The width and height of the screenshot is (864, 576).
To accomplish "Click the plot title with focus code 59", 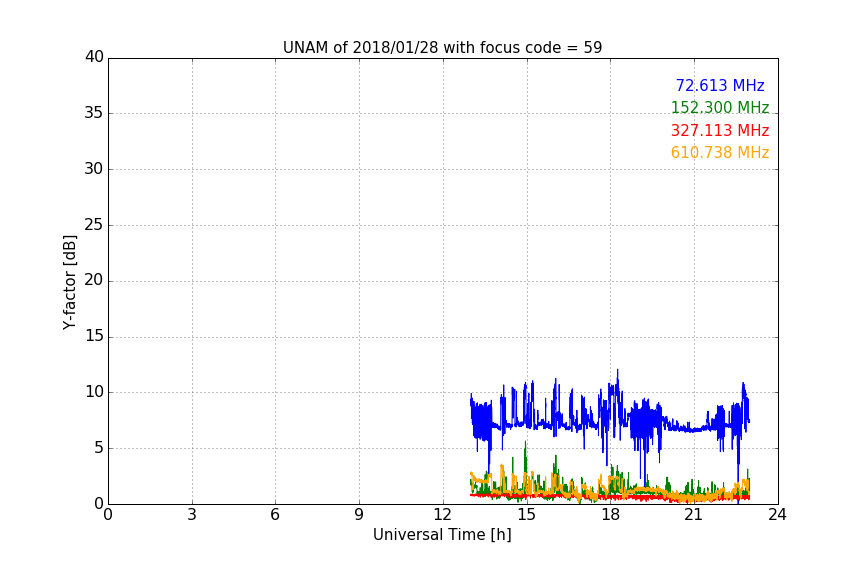I will (442, 48).
